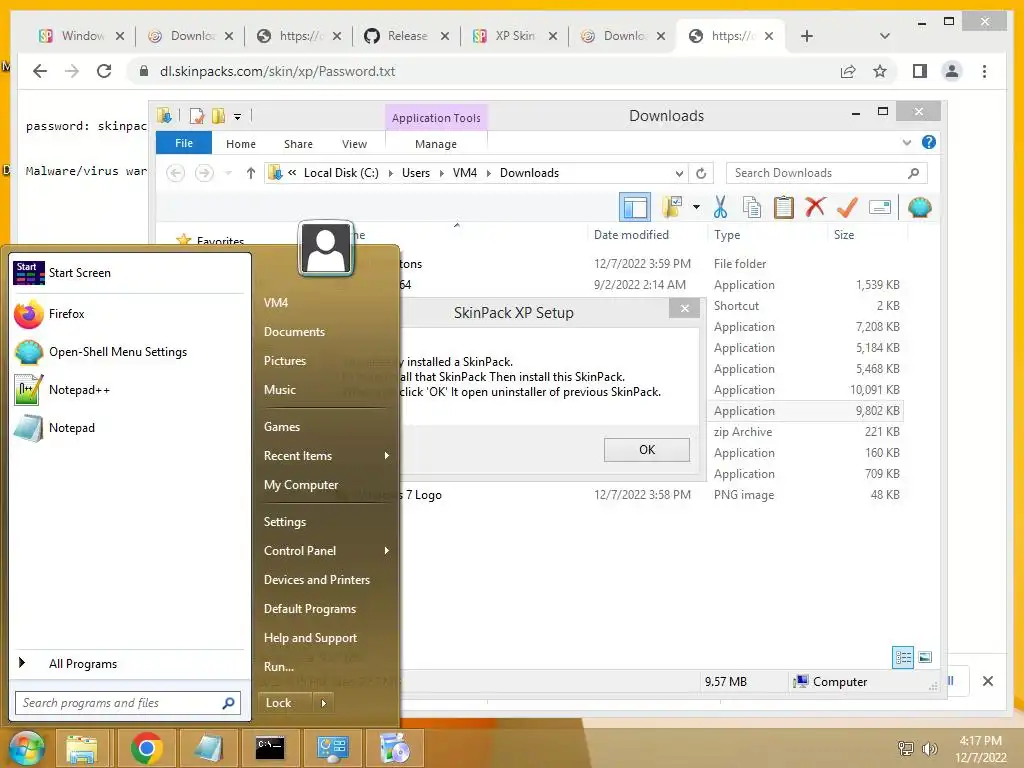This screenshot has width=1024, height=768.
Task: Open Explorer Help question mark
Action: pyautogui.click(x=929, y=142)
